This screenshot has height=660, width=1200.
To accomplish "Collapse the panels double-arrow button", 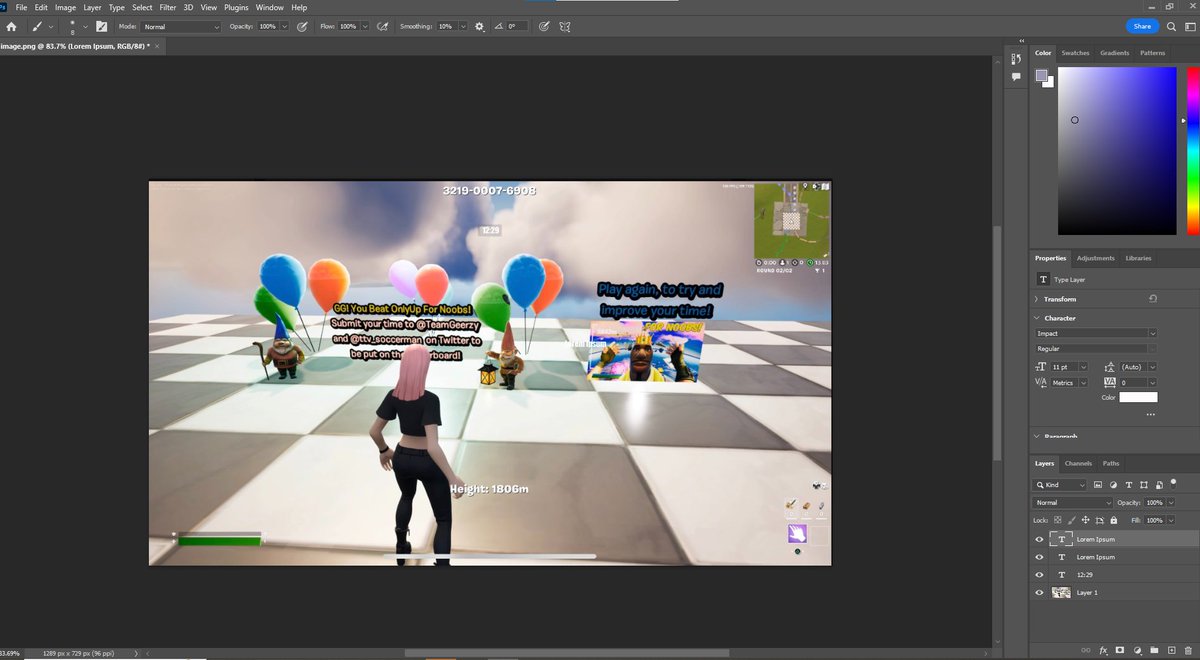I will point(1021,40).
